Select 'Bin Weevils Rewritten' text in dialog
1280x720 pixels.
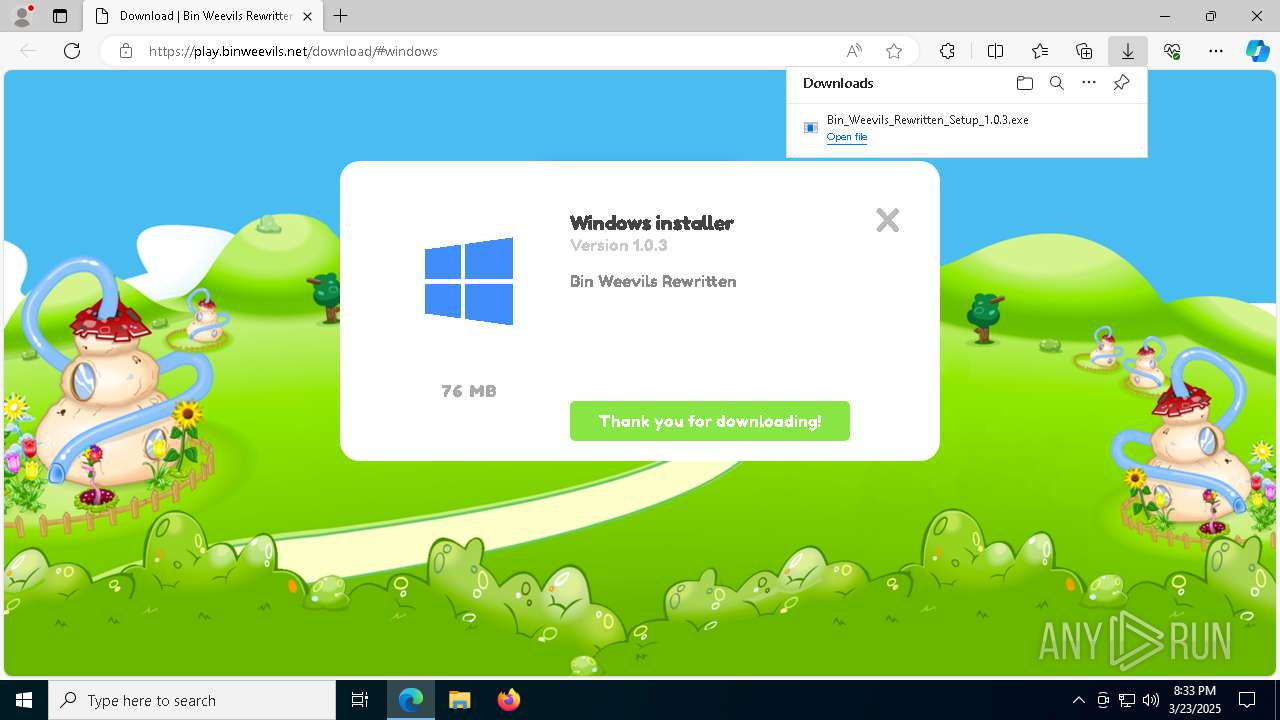(x=653, y=281)
